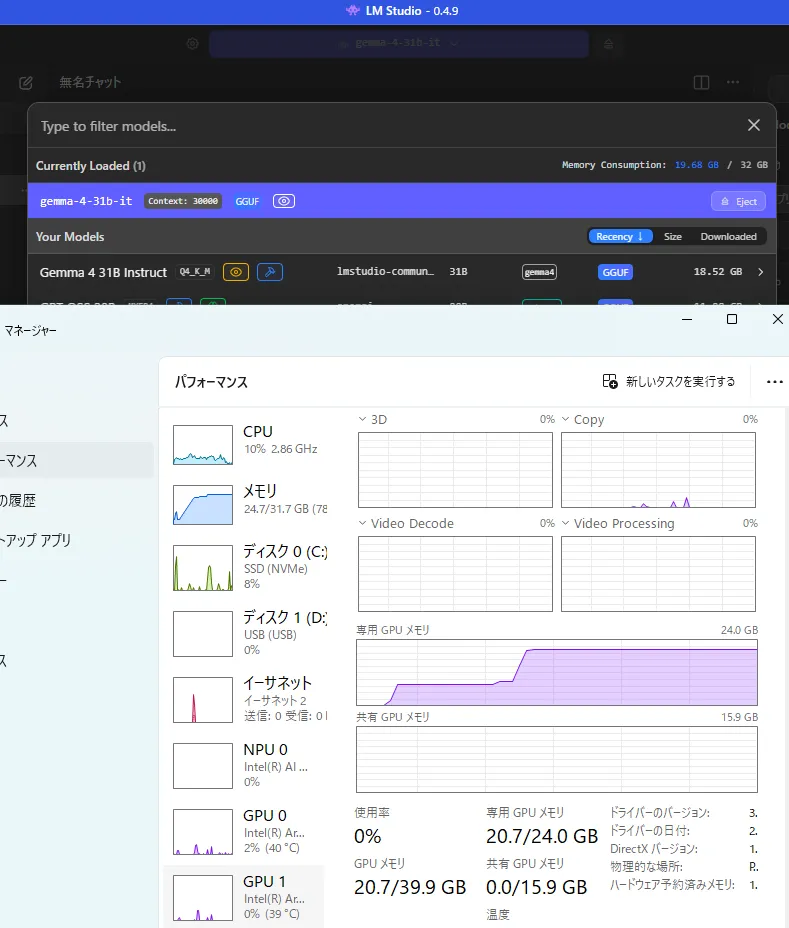Expand the Gemma 4 31B Instruct row chevron
Viewport: 789px width, 928px height.
(761, 272)
